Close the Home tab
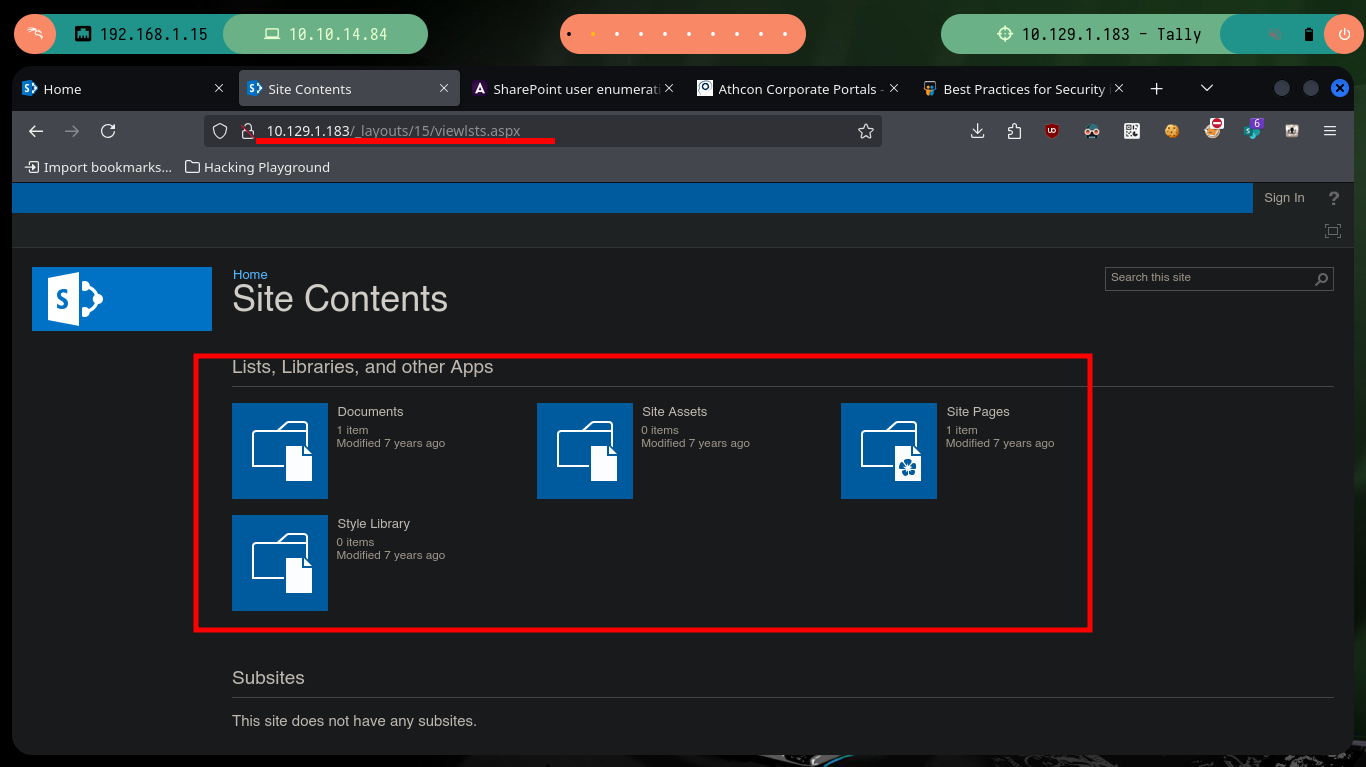This screenshot has height=767, width=1366. point(219,89)
